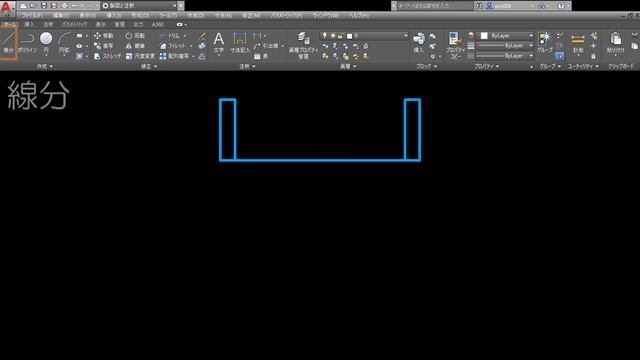Select the Hatch tool icon
Viewport: 640px width, 360px height.
point(80,56)
